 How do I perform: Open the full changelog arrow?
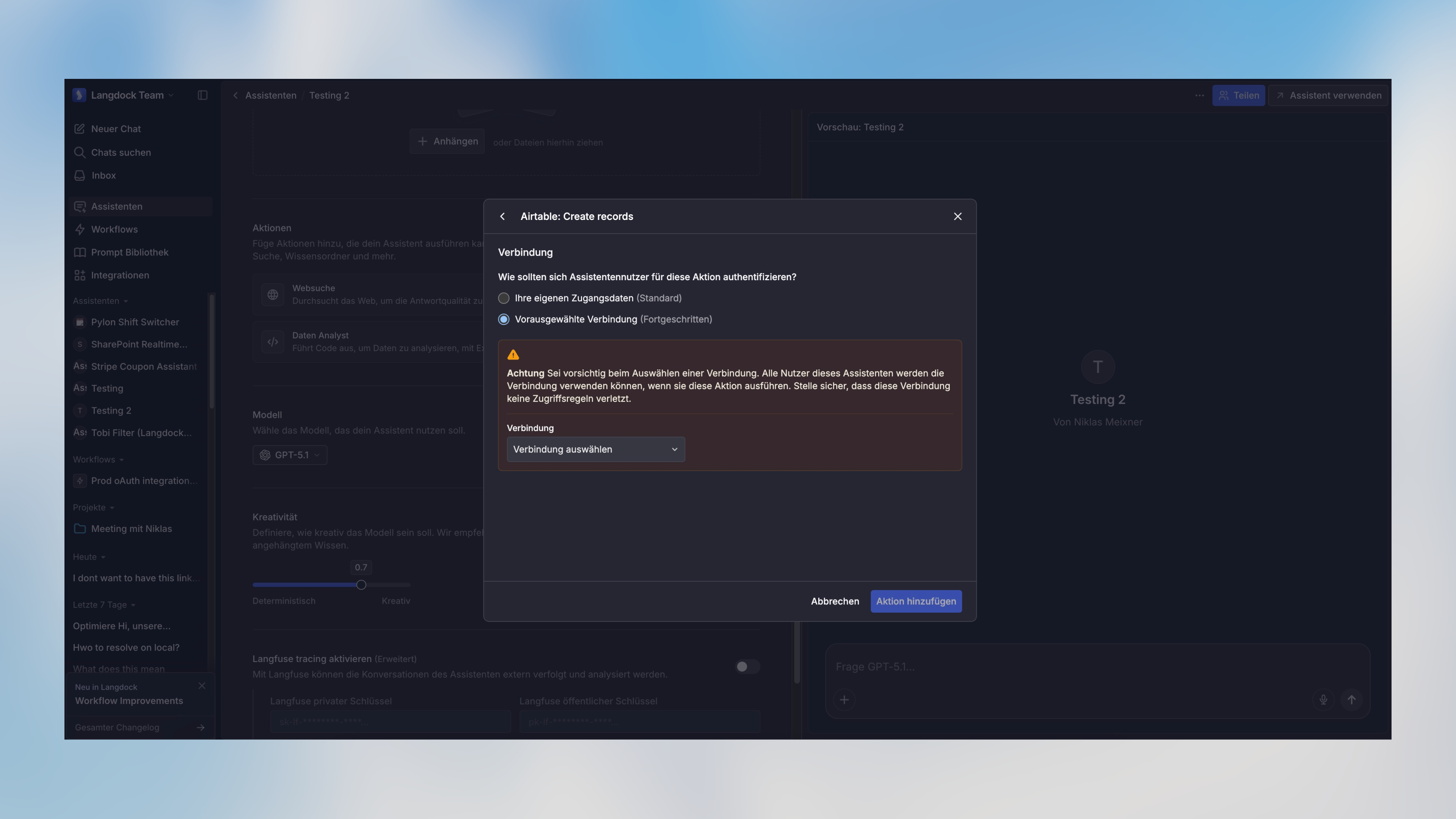point(201,728)
